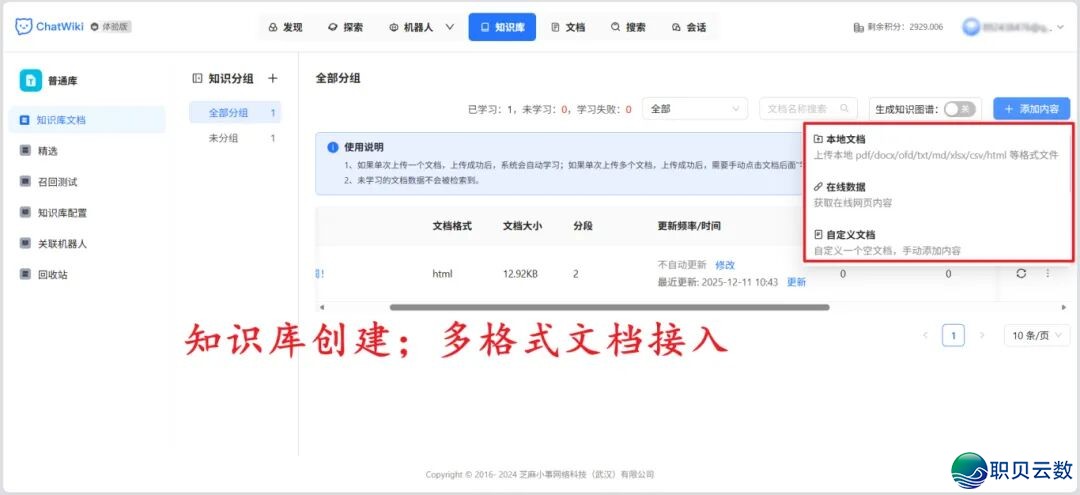
Task: Click the 剩余积分 points icon
Action: [858, 28]
